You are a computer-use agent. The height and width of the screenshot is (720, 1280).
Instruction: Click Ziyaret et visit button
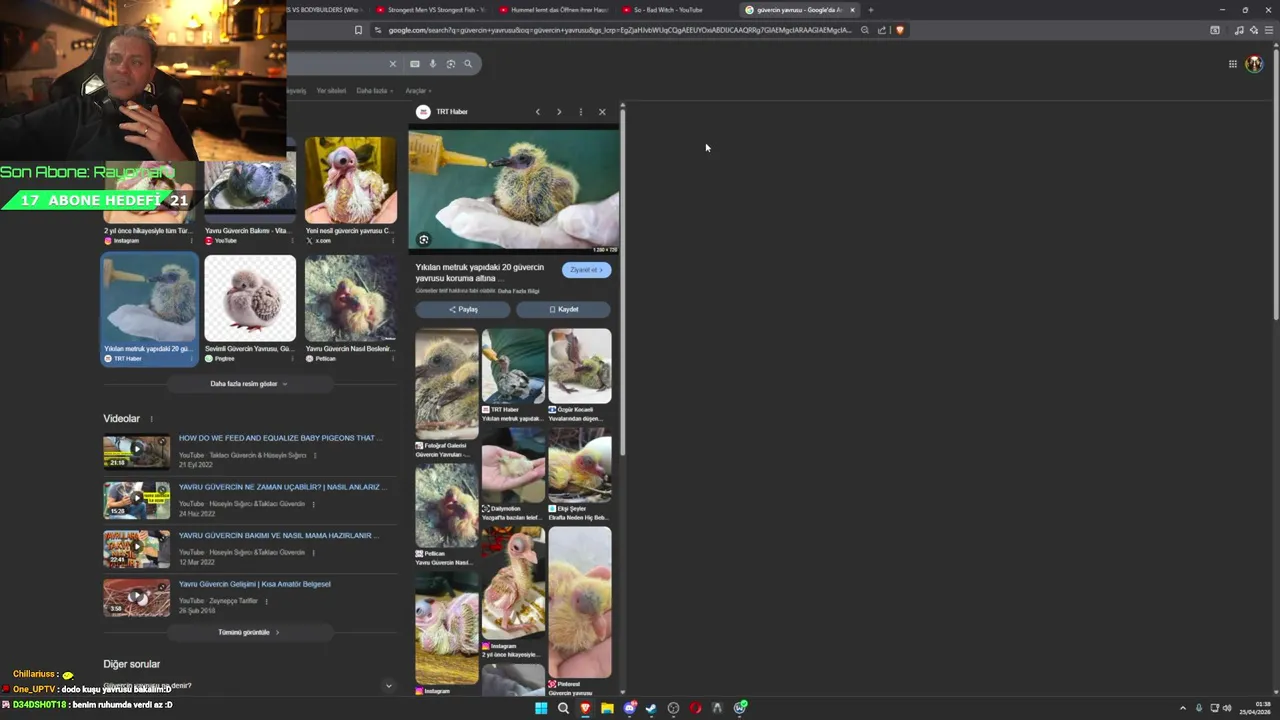pyautogui.click(x=586, y=270)
